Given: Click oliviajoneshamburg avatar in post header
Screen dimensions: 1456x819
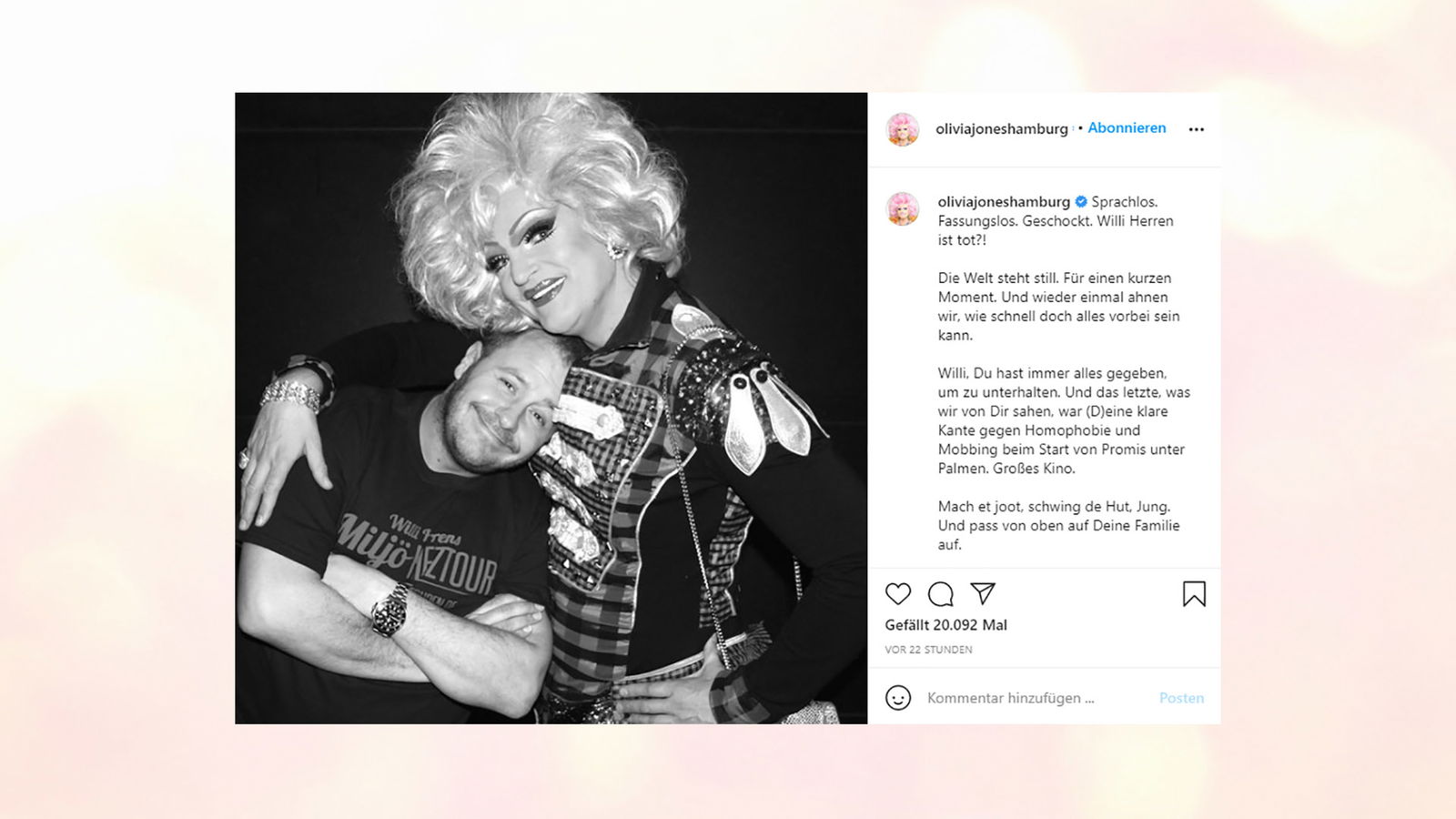Looking at the screenshot, I should click(x=903, y=129).
